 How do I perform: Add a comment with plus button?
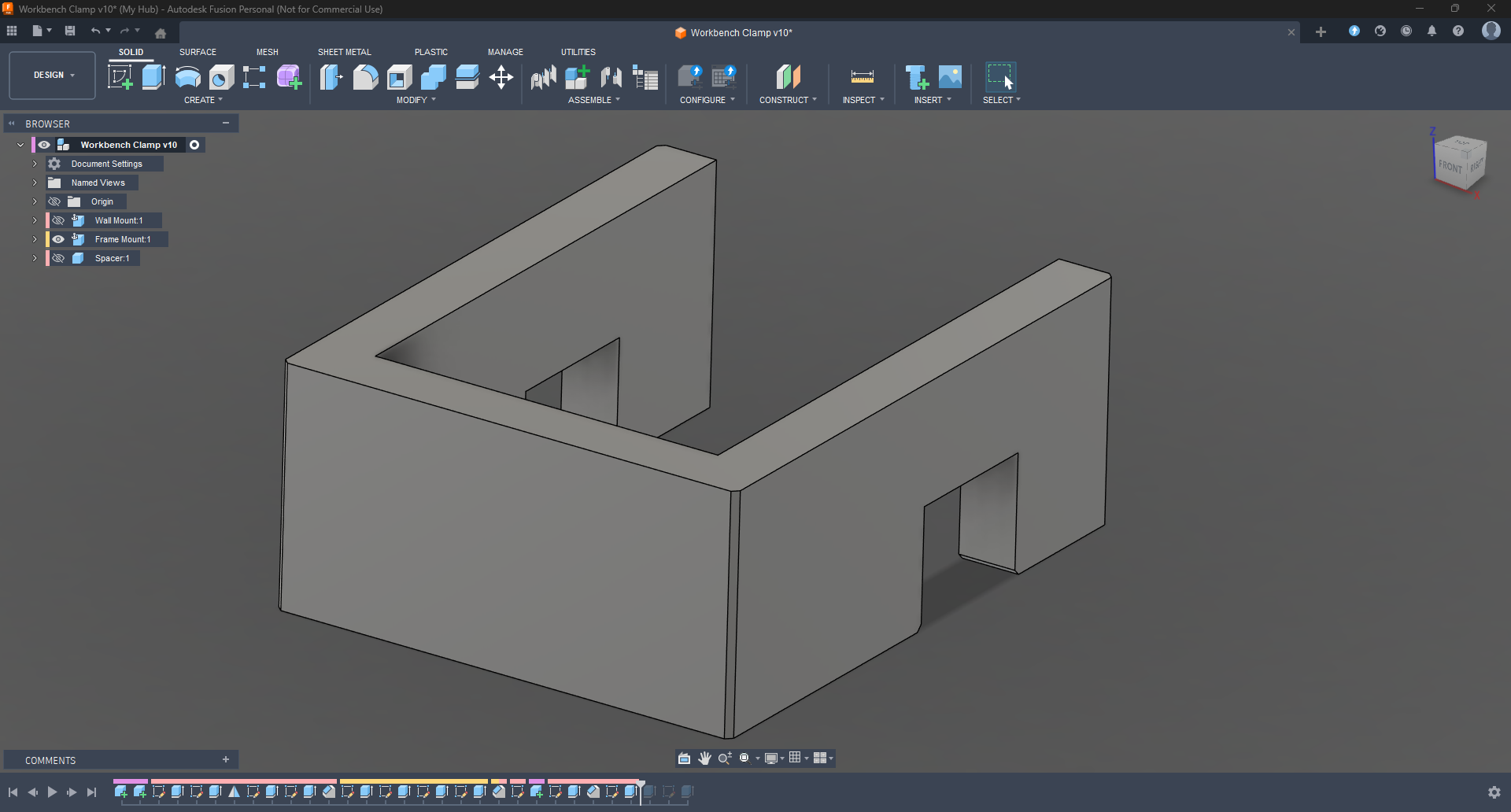[x=226, y=760]
